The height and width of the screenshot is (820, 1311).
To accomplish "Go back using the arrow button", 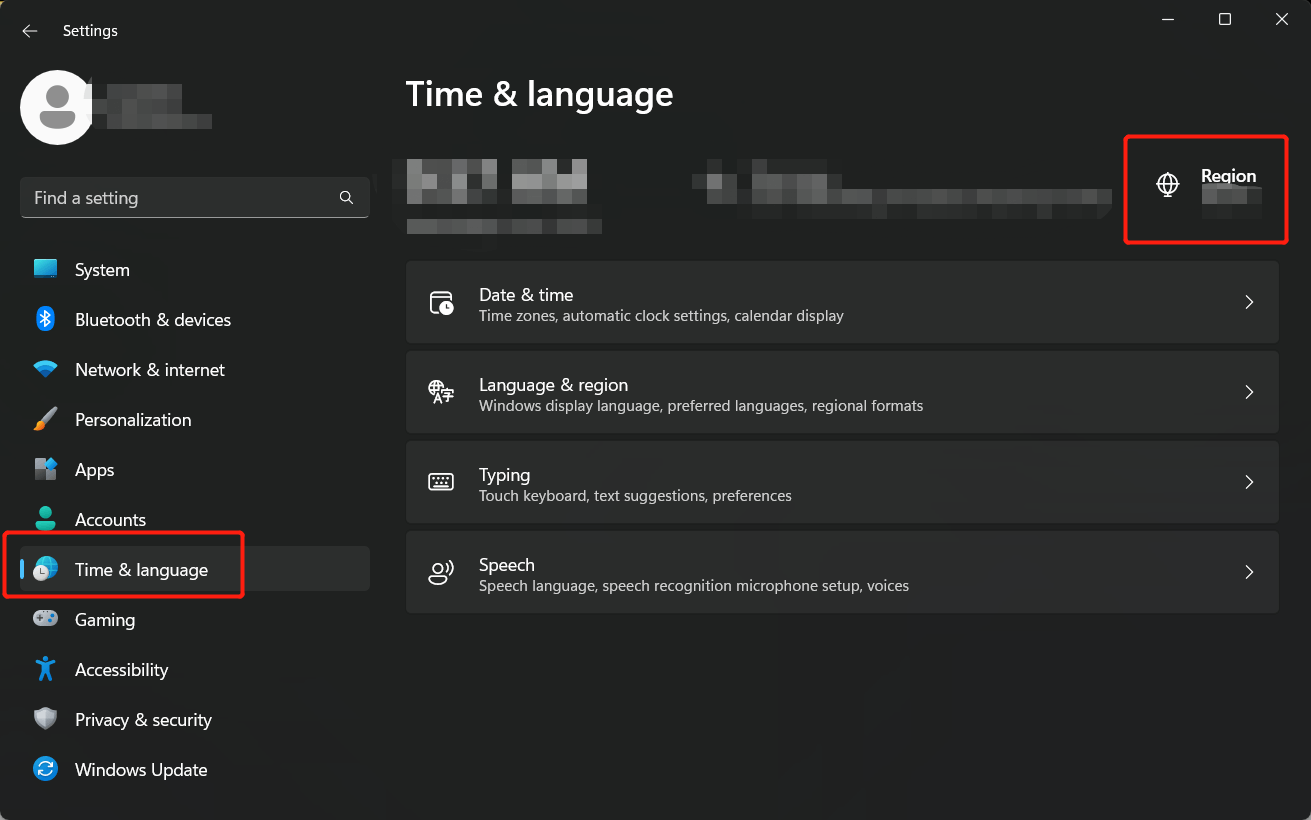I will (x=29, y=30).
